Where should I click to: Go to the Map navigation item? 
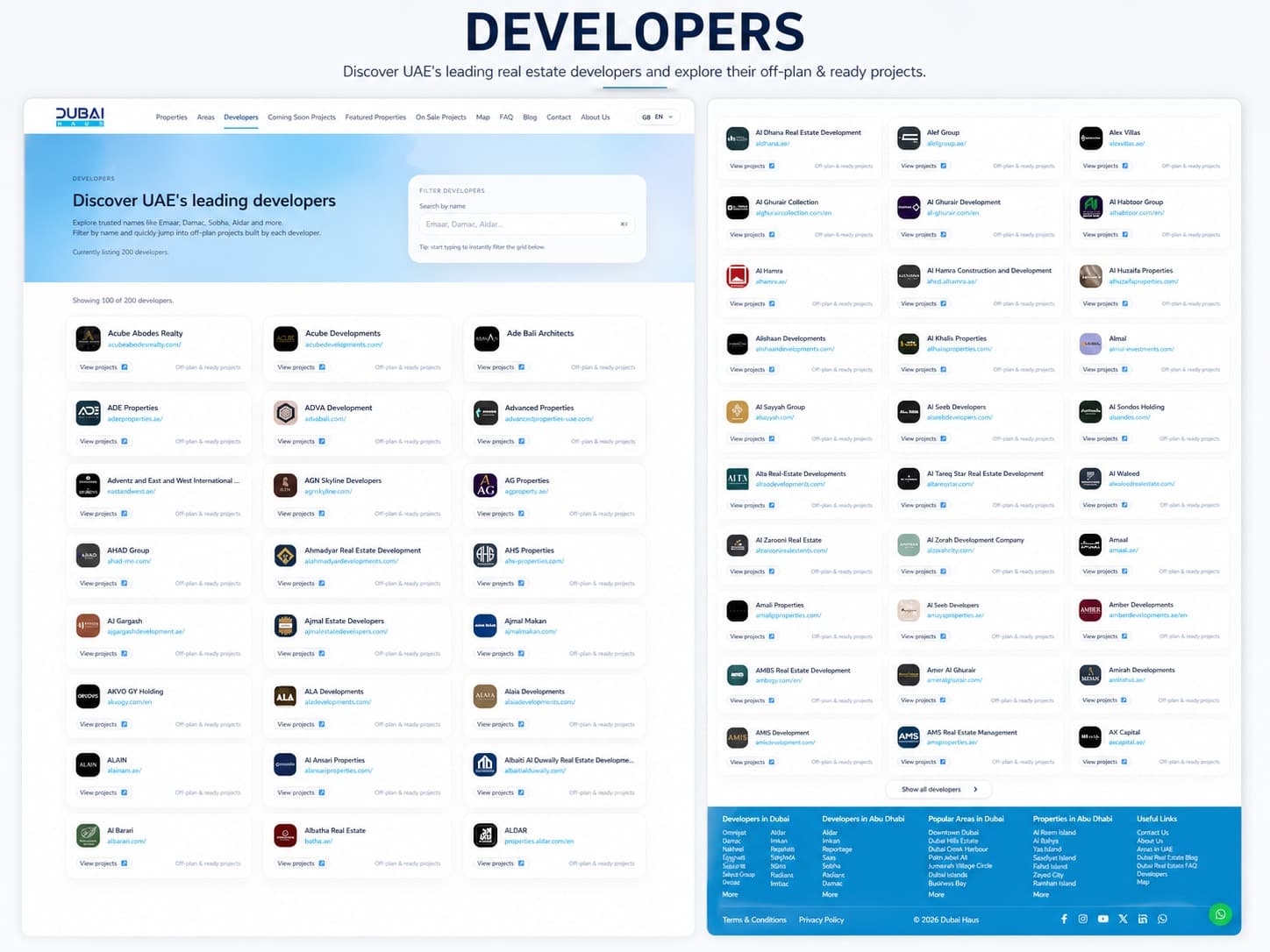click(x=482, y=117)
